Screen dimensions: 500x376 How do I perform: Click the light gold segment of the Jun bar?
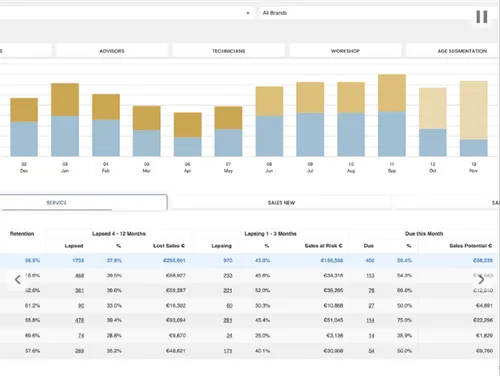pos(269,101)
